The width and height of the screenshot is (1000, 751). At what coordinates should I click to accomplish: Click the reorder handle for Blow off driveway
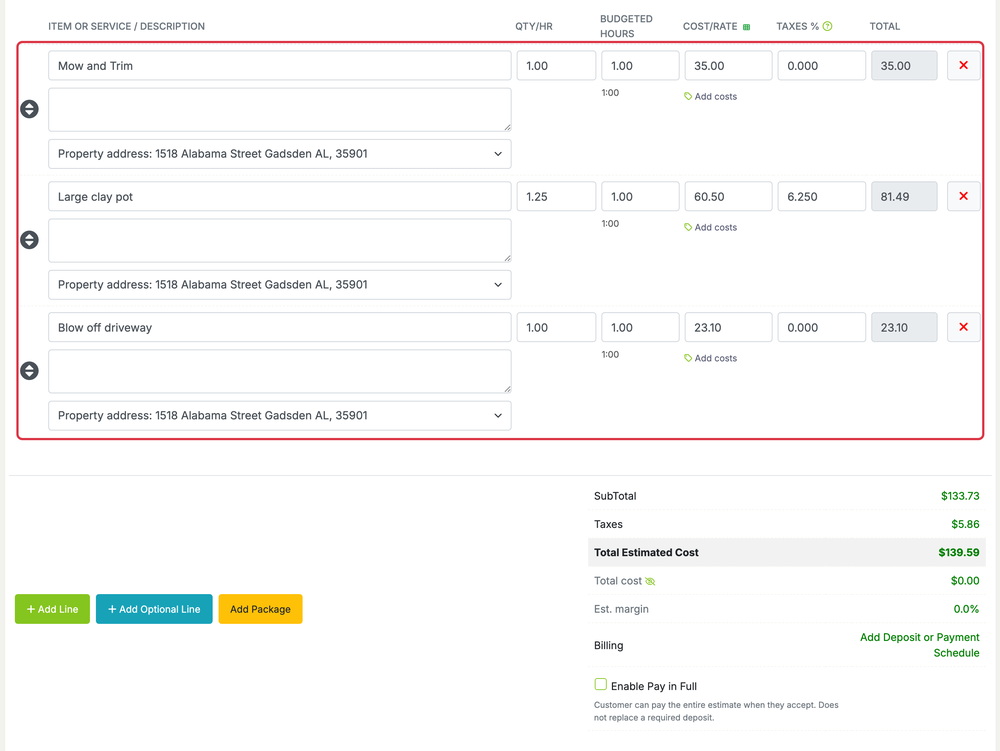pyautogui.click(x=29, y=370)
